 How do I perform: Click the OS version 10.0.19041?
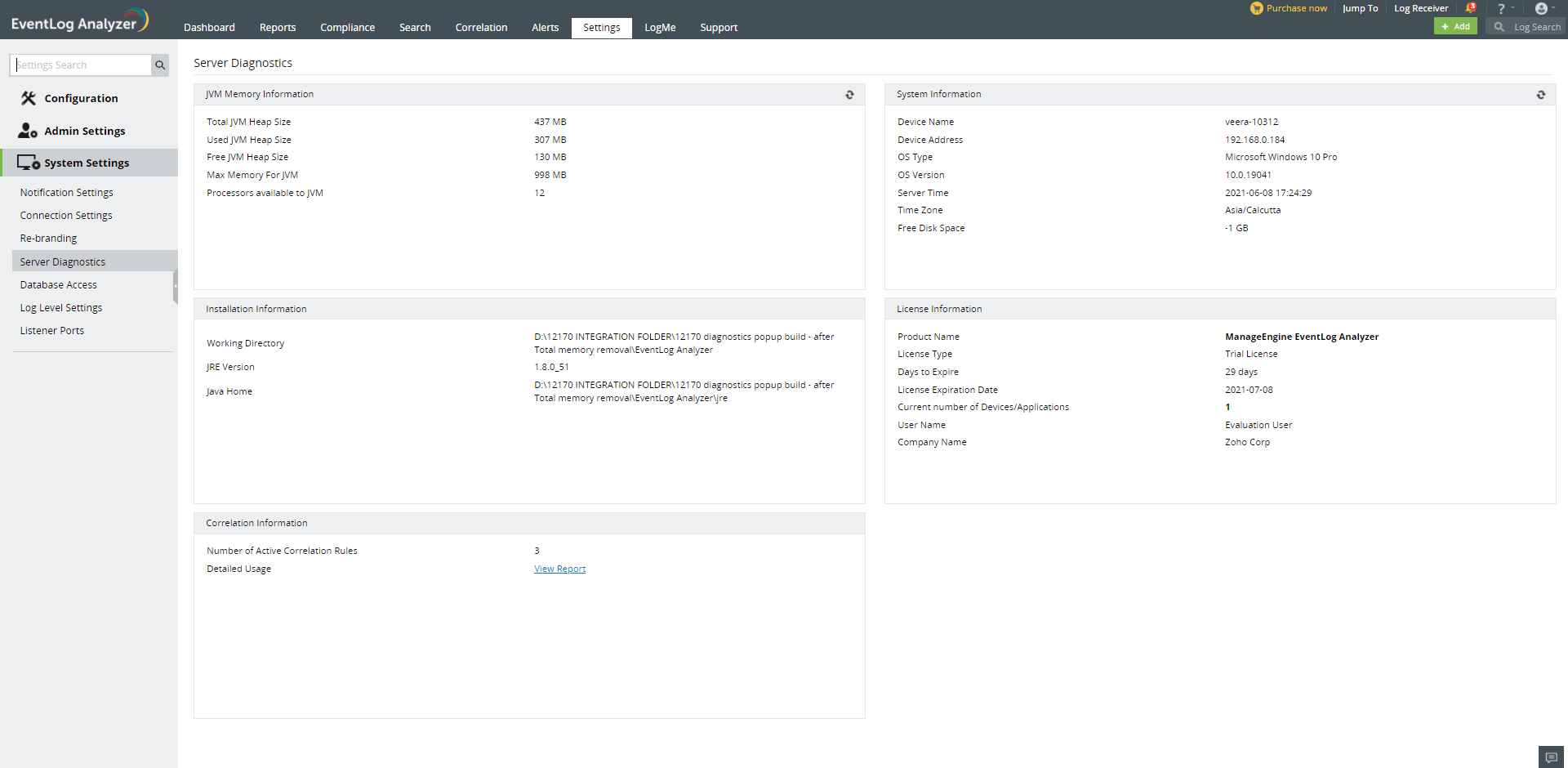point(1248,176)
